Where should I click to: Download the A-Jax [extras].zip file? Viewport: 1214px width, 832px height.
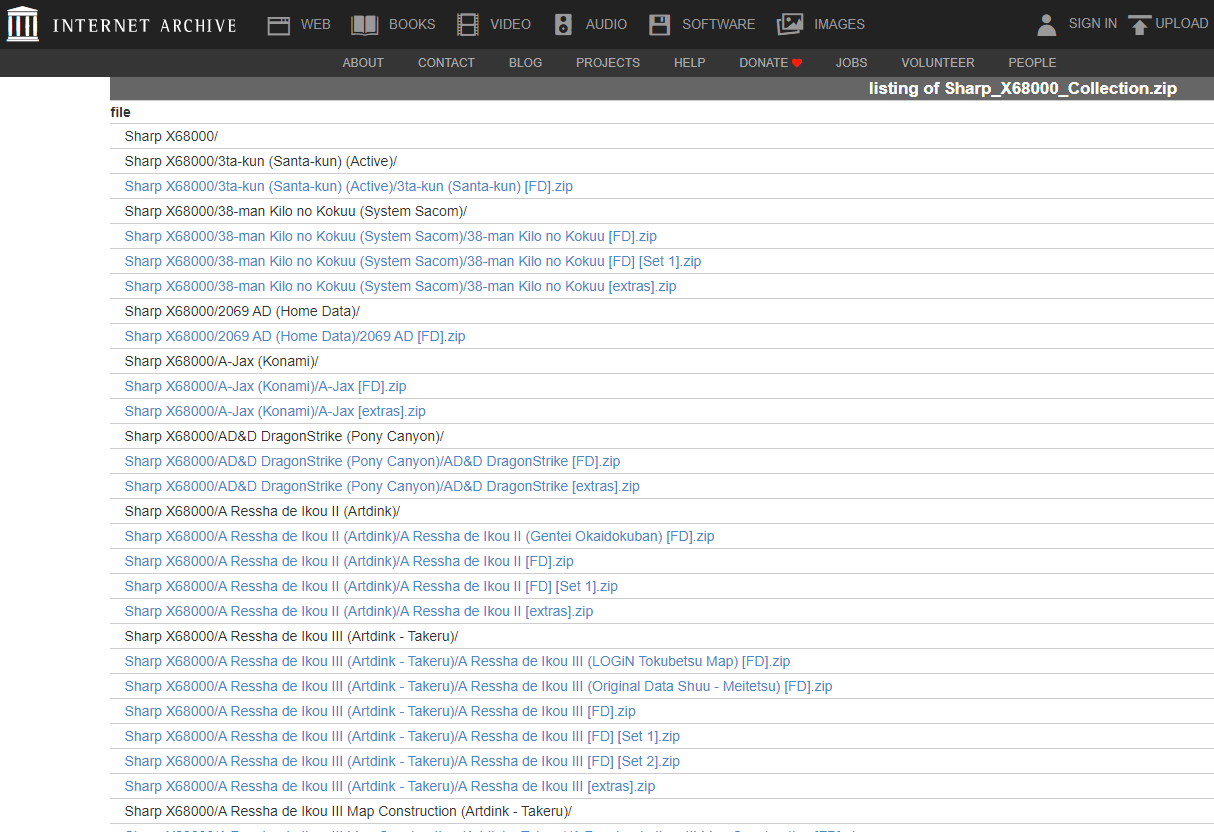[275, 411]
